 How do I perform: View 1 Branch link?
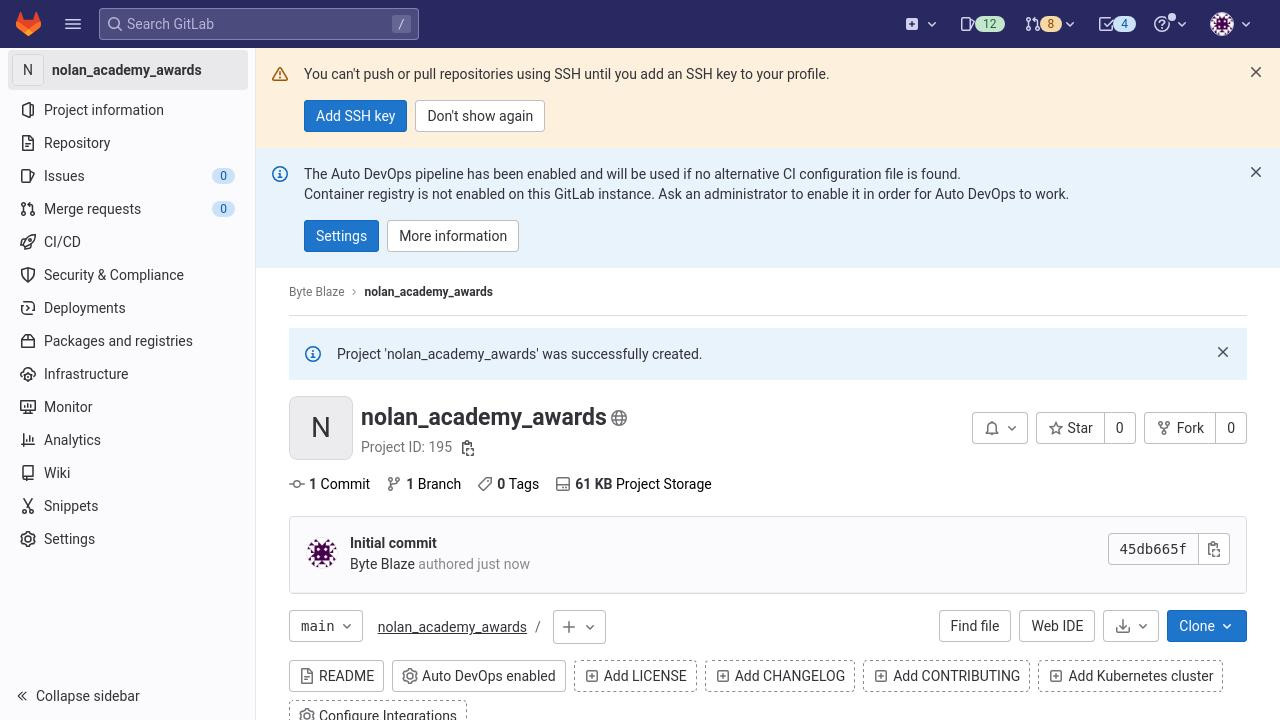424,484
